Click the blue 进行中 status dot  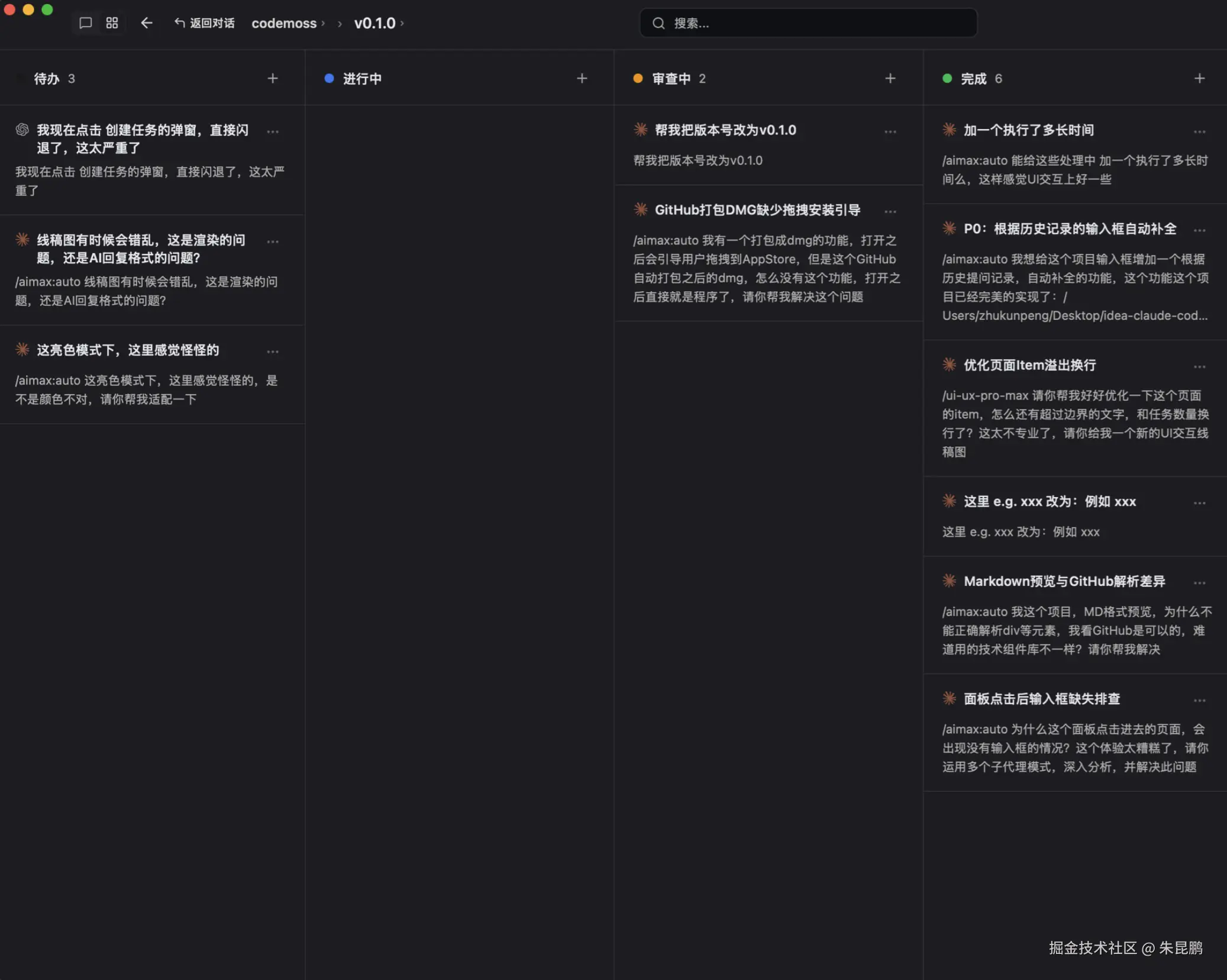click(330, 79)
